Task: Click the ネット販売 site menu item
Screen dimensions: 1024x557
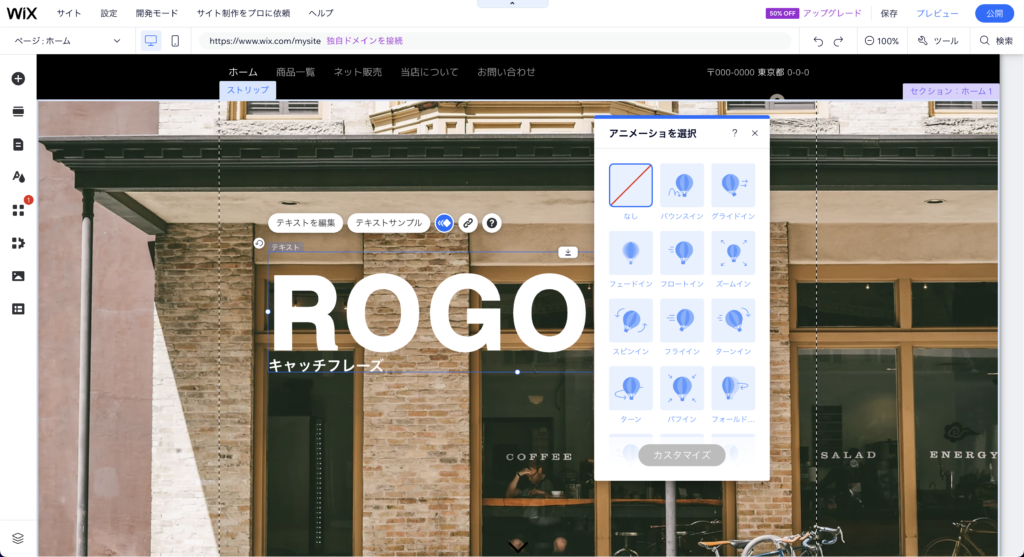Action: coord(358,72)
